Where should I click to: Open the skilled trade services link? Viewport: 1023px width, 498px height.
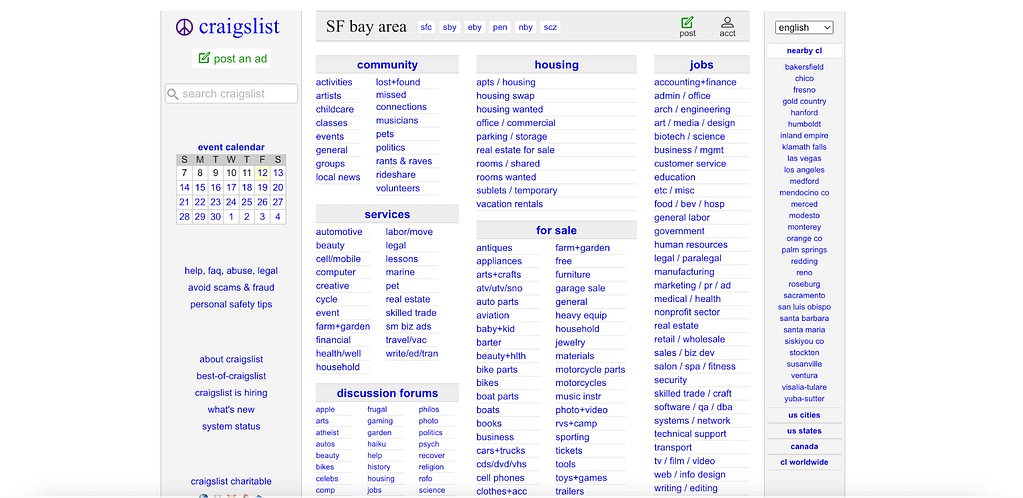click(411, 313)
